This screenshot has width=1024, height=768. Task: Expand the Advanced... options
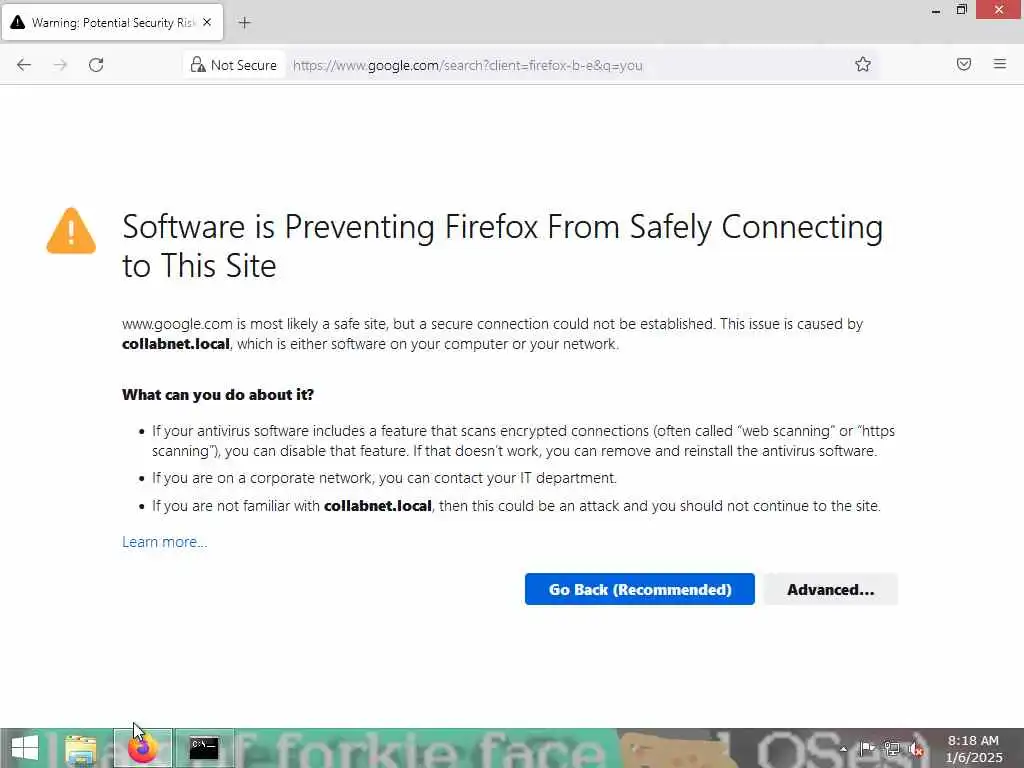(830, 589)
